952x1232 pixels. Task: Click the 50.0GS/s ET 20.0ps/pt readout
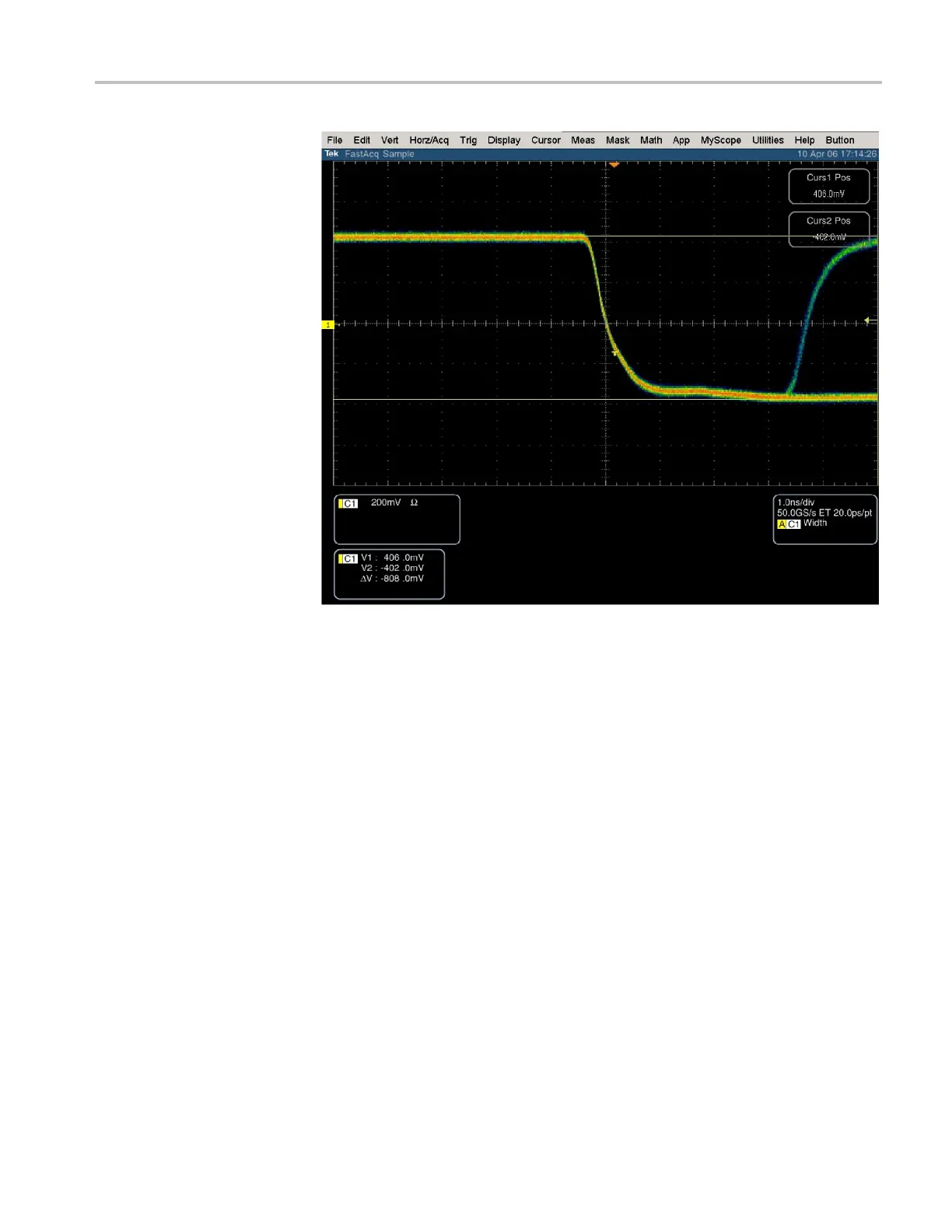pyautogui.click(x=824, y=513)
